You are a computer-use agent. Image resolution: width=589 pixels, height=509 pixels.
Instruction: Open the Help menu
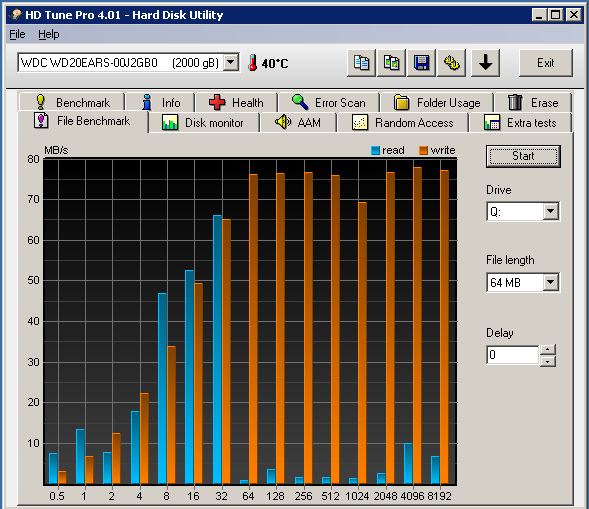click(48, 34)
